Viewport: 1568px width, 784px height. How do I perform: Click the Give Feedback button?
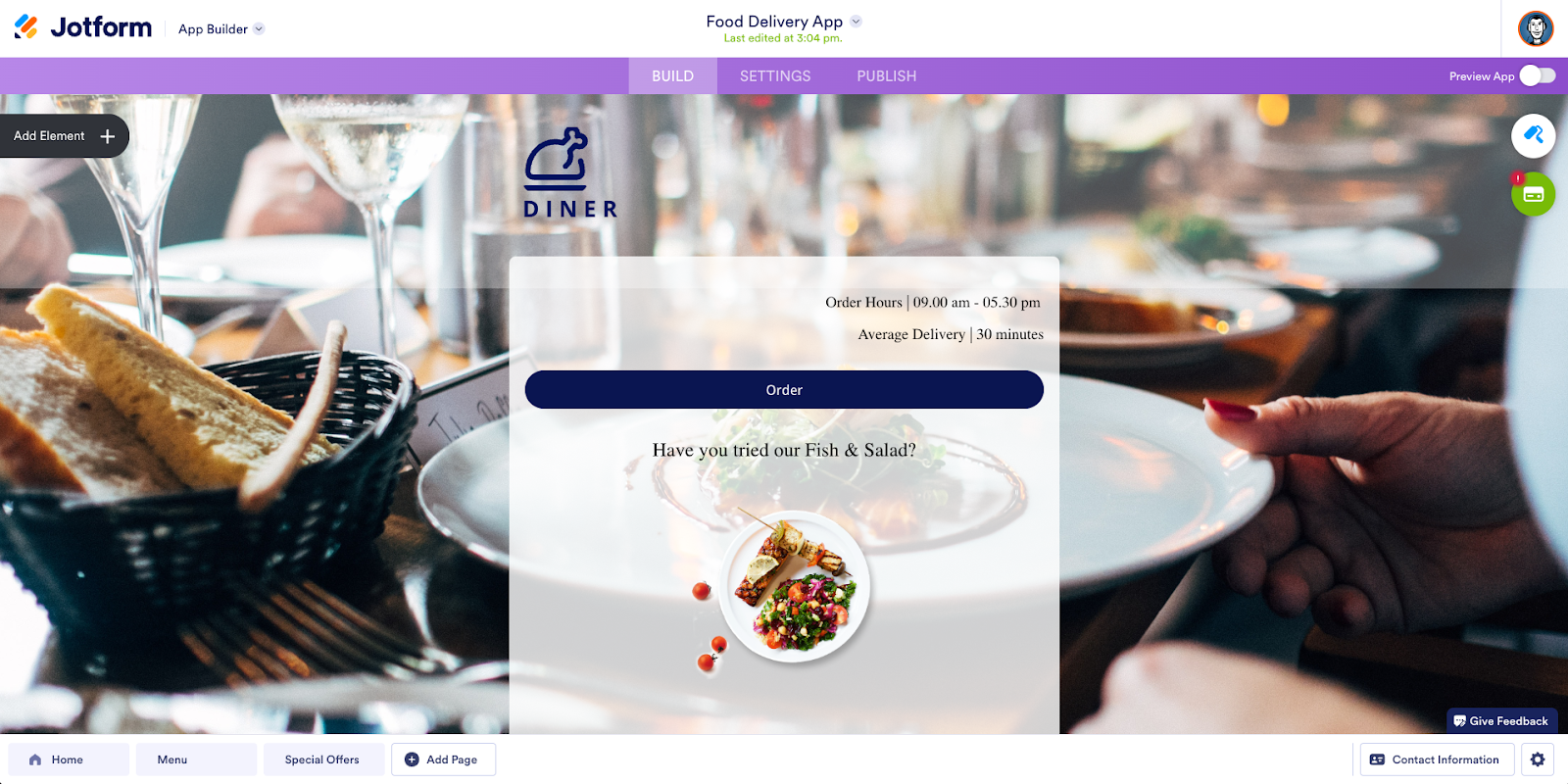(1501, 721)
